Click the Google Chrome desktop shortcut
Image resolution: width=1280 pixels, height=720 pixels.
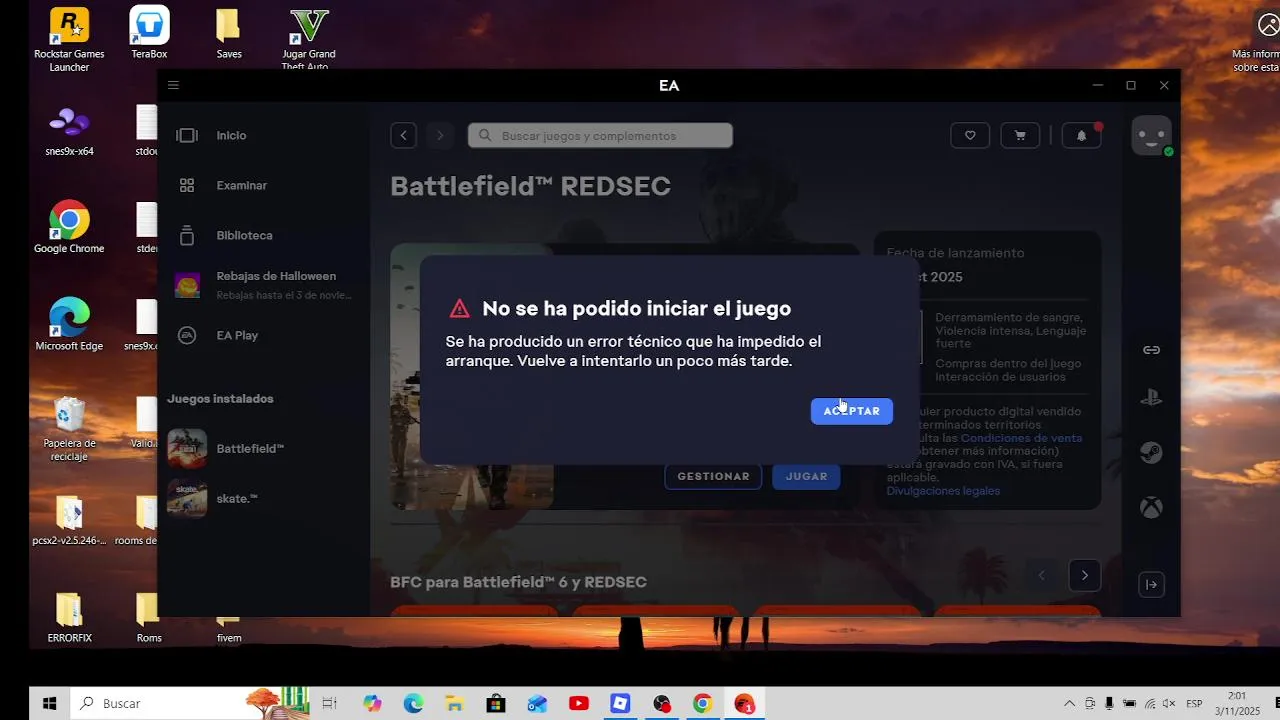pyautogui.click(x=69, y=227)
